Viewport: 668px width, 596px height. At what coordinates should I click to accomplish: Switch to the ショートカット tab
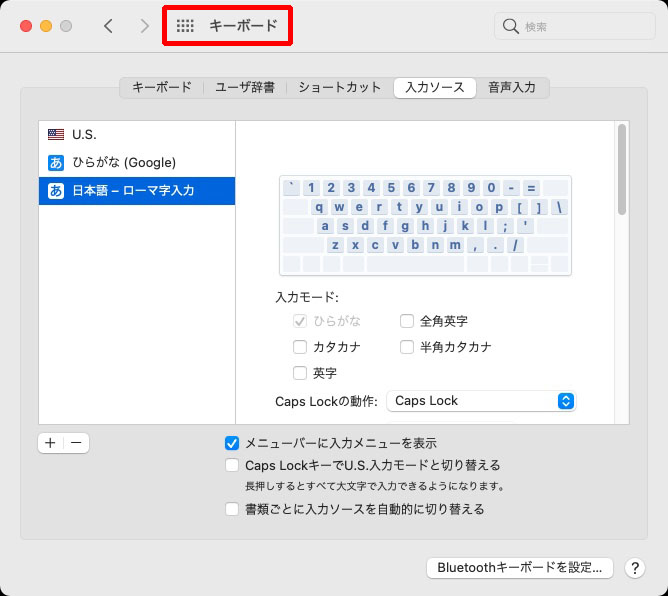point(340,88)
